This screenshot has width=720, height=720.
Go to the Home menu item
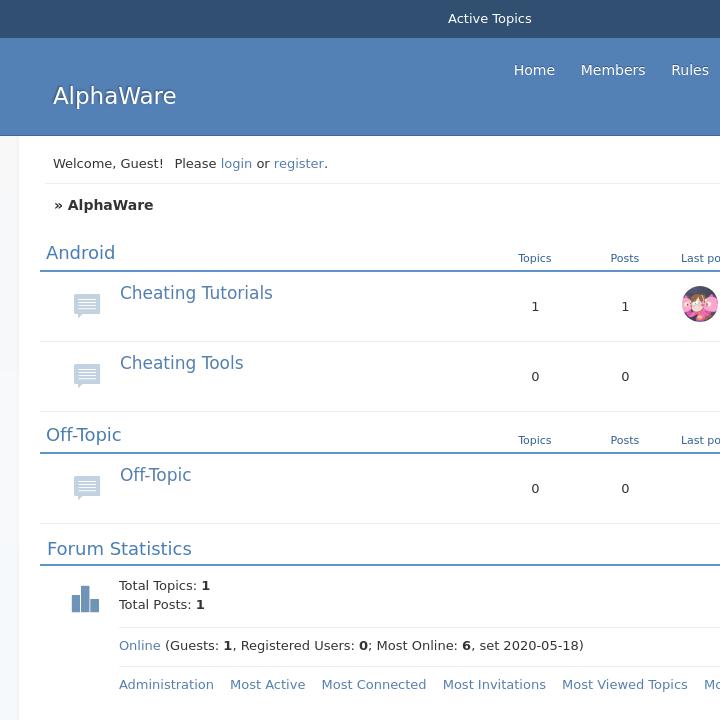pos(534,70)
